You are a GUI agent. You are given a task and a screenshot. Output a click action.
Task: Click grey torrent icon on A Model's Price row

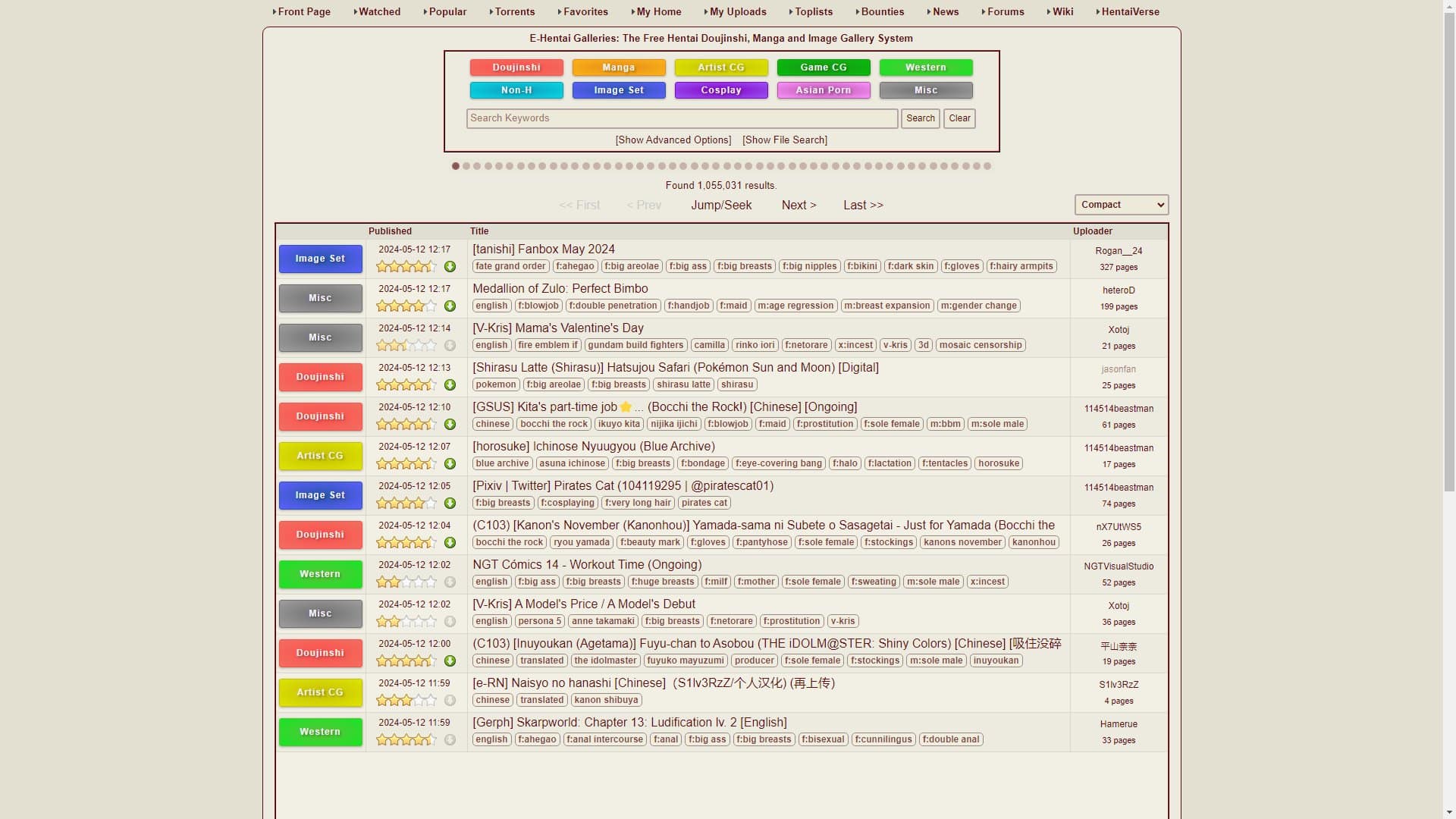[x=450, y=622]
